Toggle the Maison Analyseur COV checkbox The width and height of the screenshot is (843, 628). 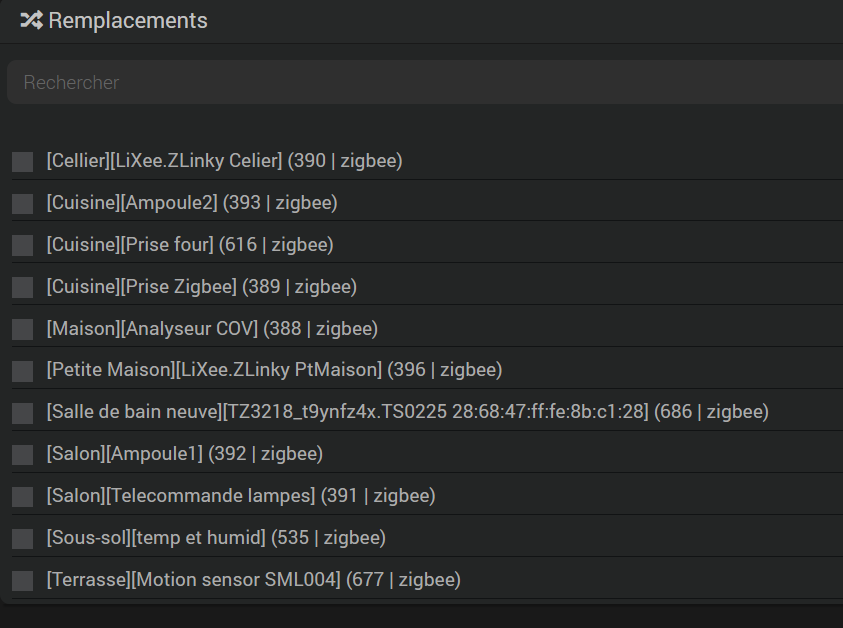click(x=23, y=330)
